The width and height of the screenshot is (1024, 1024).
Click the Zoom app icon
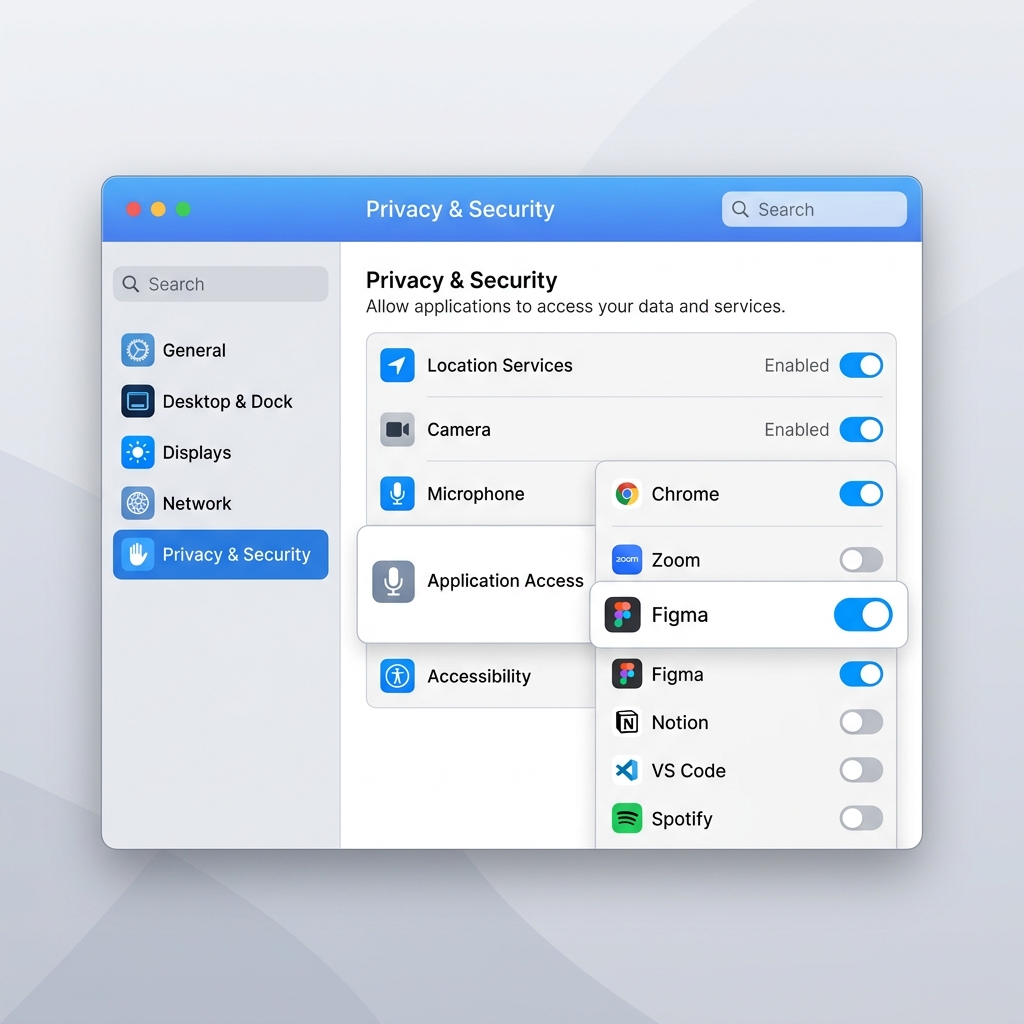(x=627, y=560)
